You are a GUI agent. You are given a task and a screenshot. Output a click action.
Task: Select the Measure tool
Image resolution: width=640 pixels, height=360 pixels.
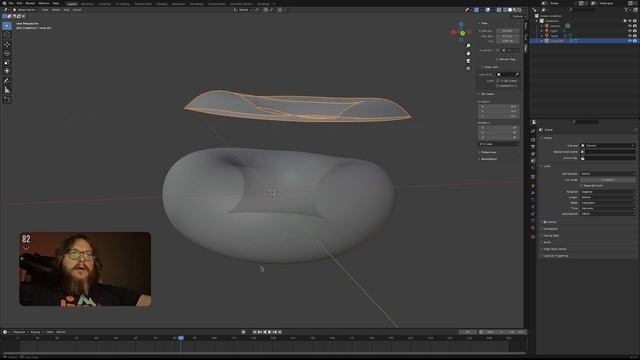[x=7, y=90]
